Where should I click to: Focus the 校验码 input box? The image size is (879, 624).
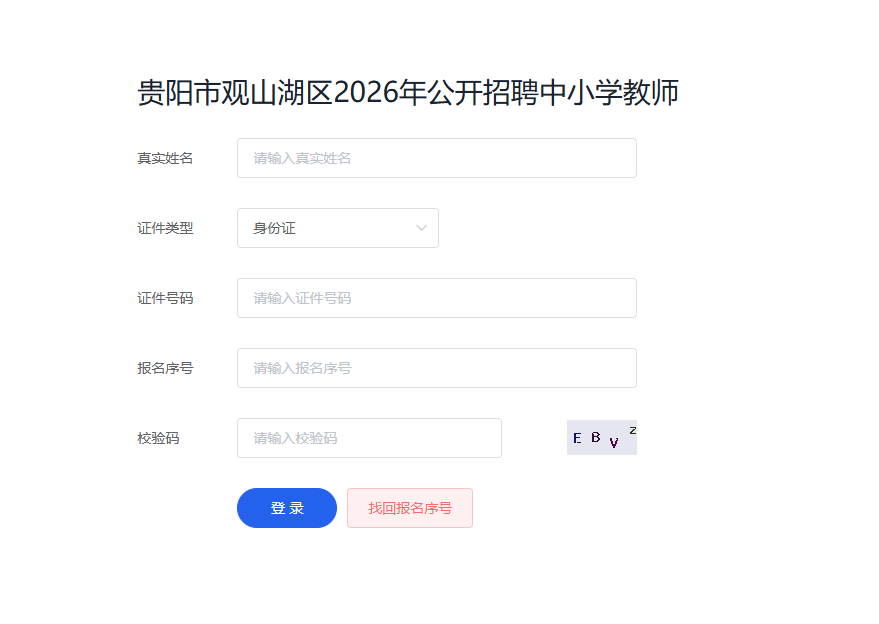369,438
